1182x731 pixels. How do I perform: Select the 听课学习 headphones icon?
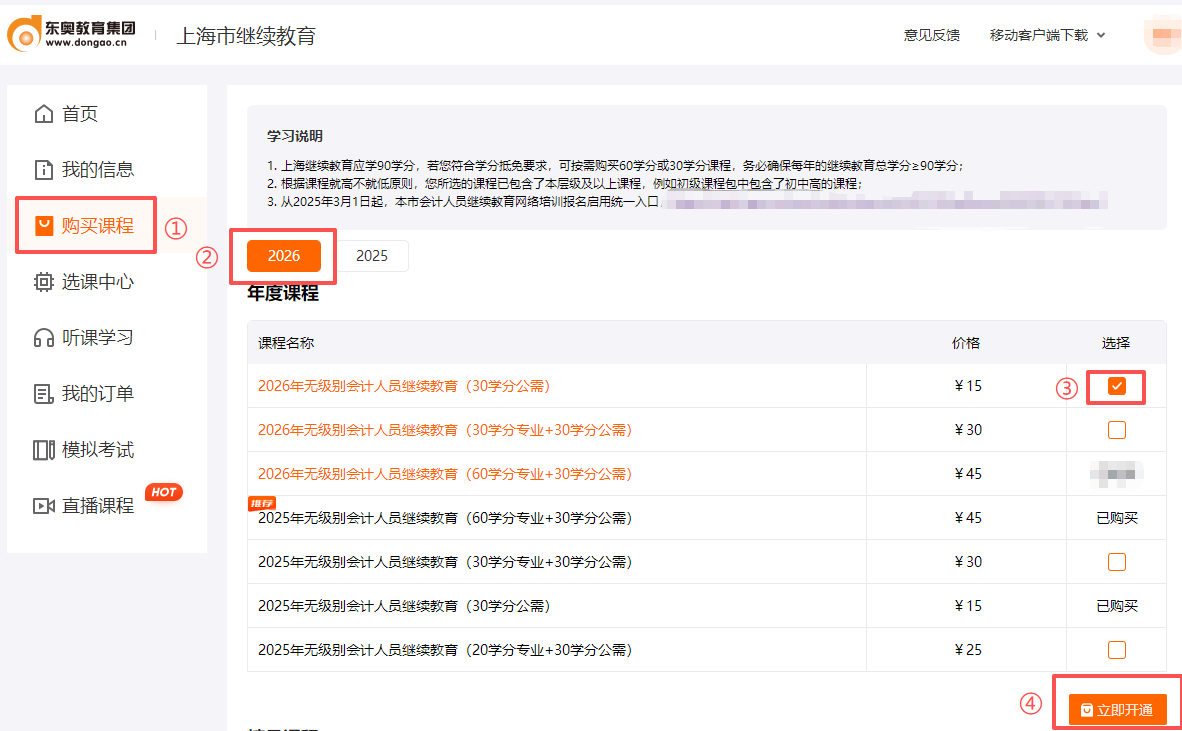pos(45,337)
